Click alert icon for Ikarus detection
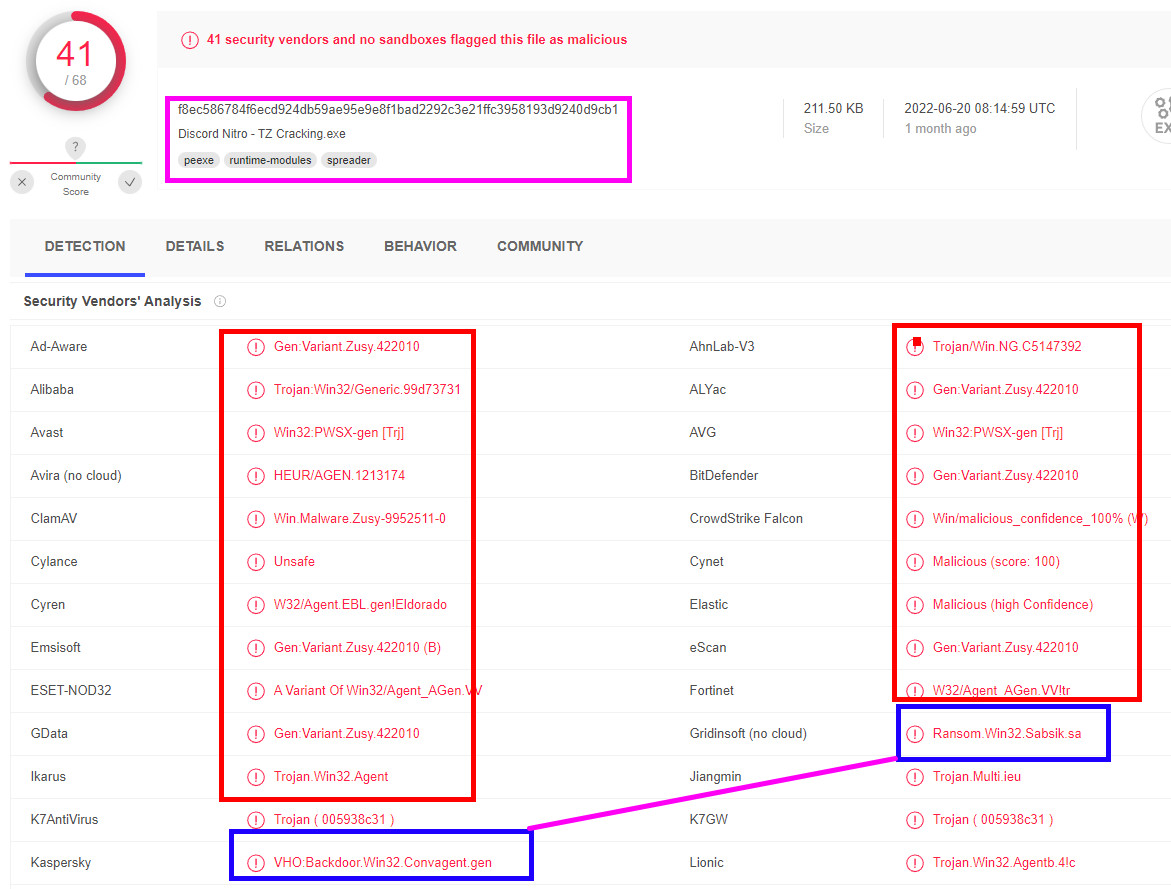Image resolution: width=1171 pixels, height=889 pixels. pyautogui.click(x=255, y=777)
